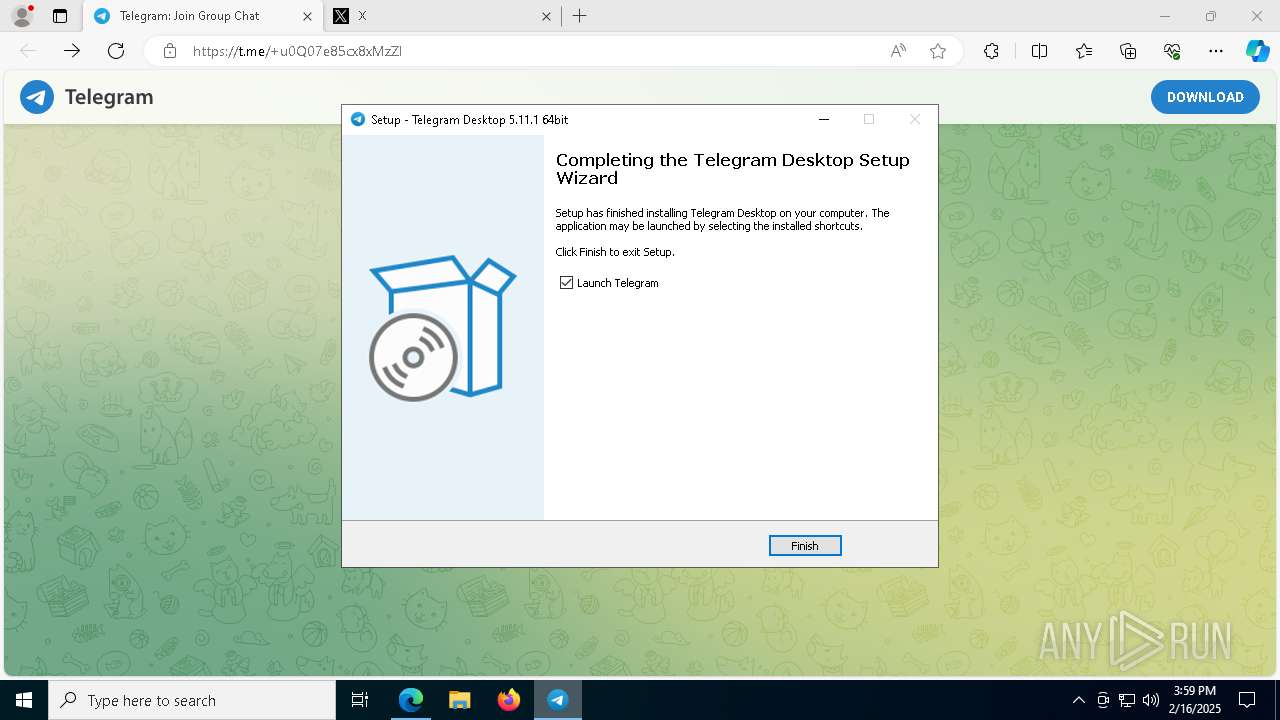Open the notification center icon
This screenshot has height=720, width=1280.
pyautogui.click(x=1247, y=700)
